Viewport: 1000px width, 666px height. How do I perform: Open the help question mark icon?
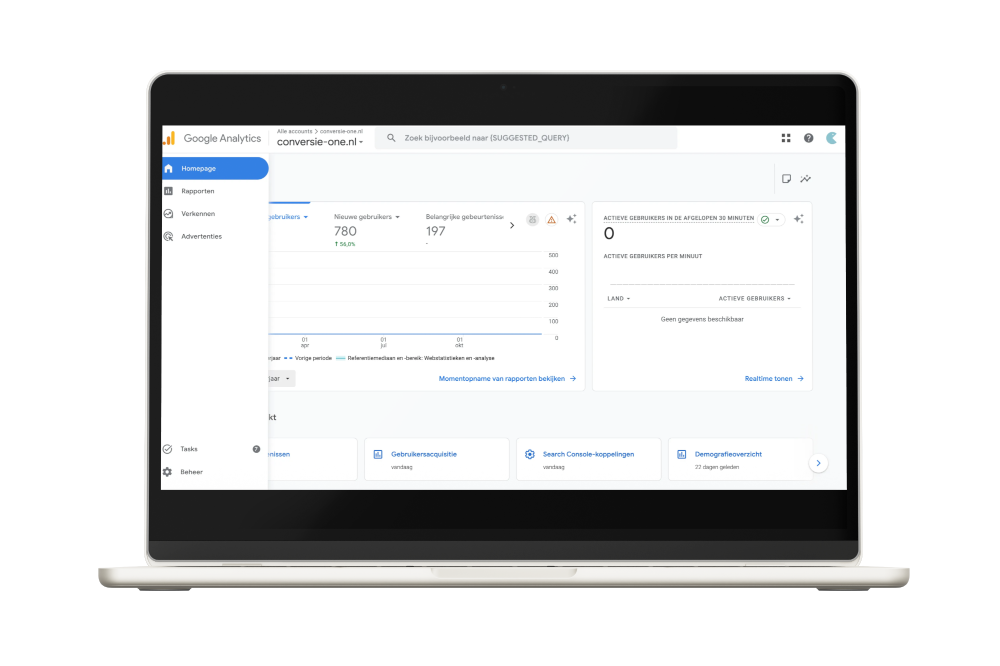(808, 138)
